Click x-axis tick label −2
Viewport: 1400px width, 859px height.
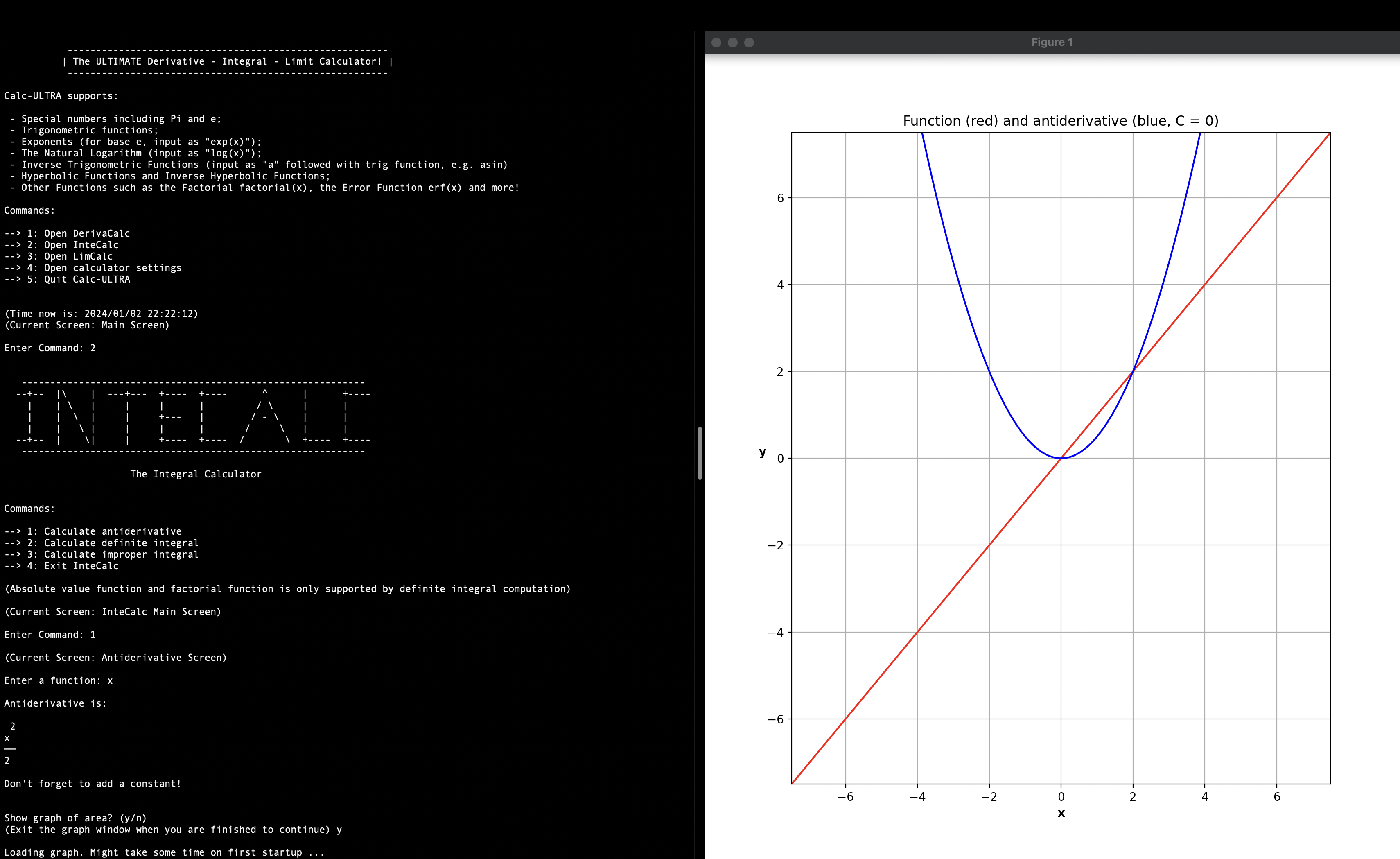point(989,796)
